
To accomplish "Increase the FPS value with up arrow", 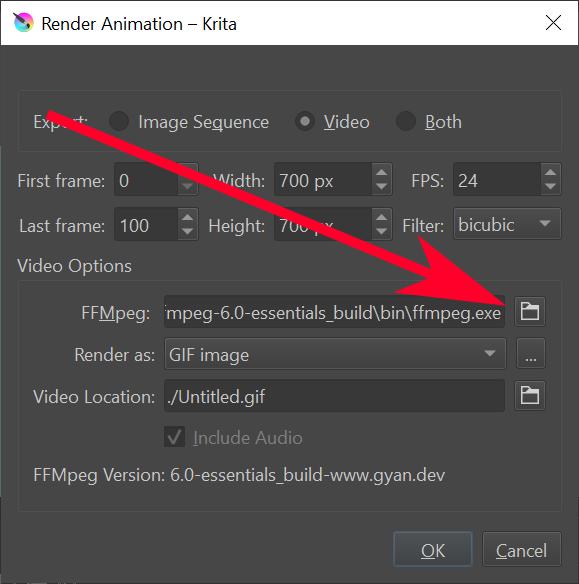I will tap(550, 172).
